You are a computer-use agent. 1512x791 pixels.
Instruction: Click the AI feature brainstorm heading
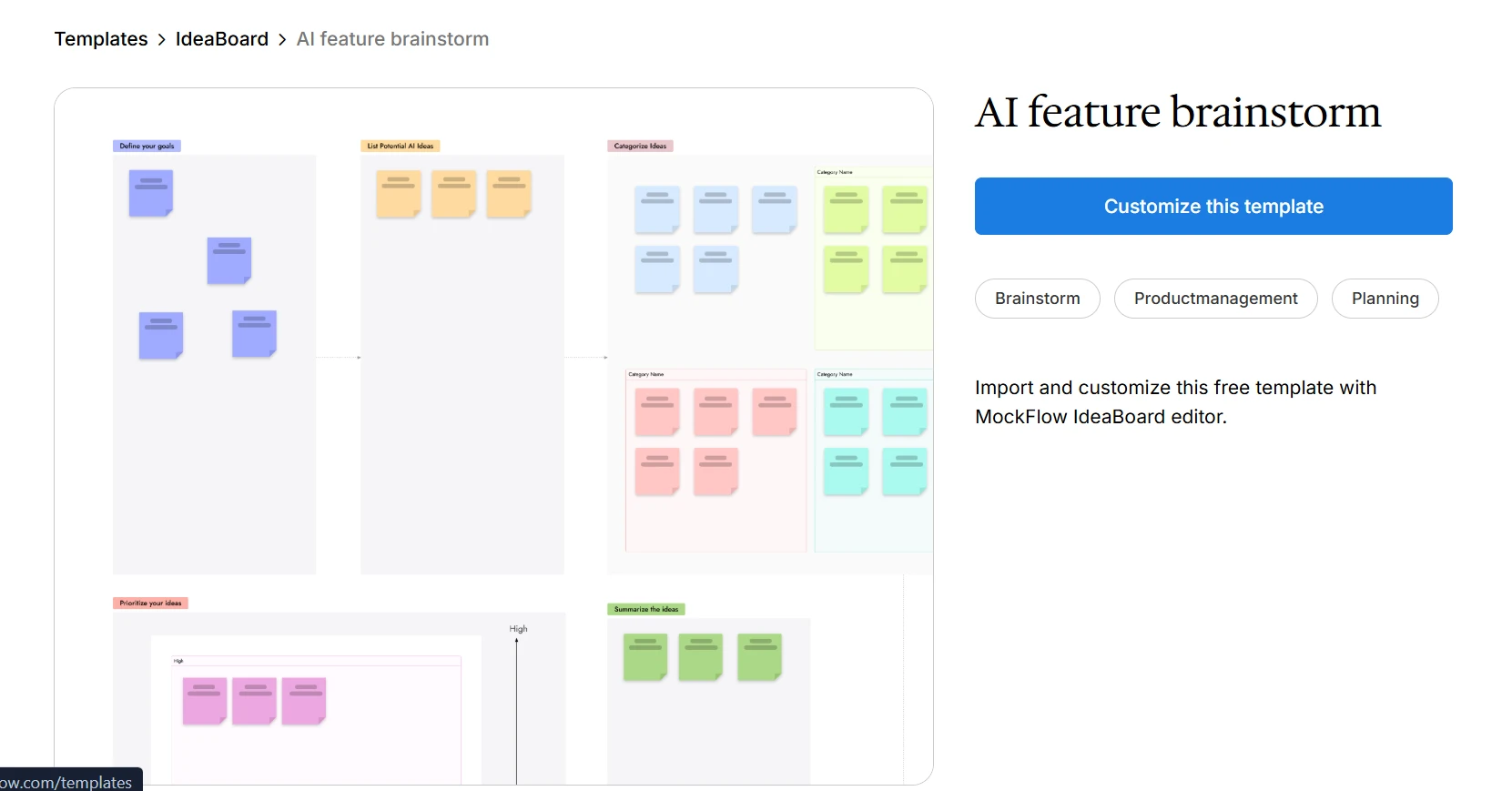(1178, 112)
